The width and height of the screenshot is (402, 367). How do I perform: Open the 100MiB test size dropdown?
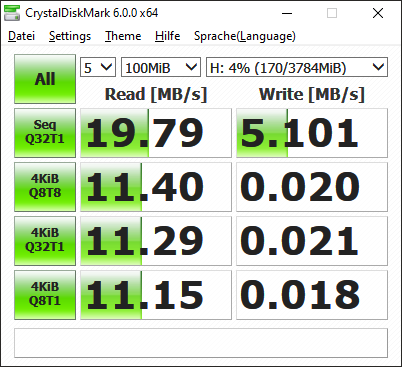click(161, 67)
